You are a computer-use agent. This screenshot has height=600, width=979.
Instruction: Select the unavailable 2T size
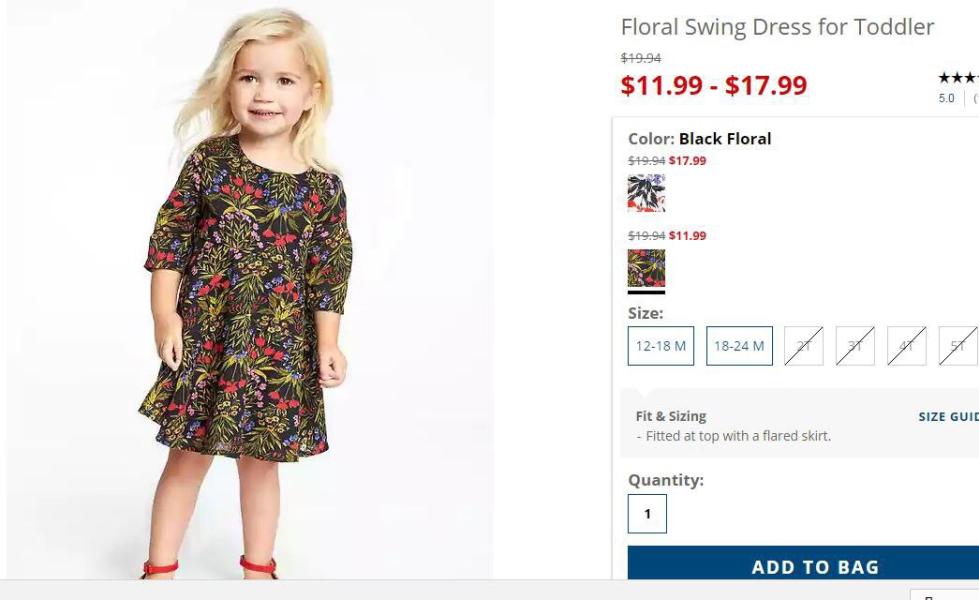(804, 346)
